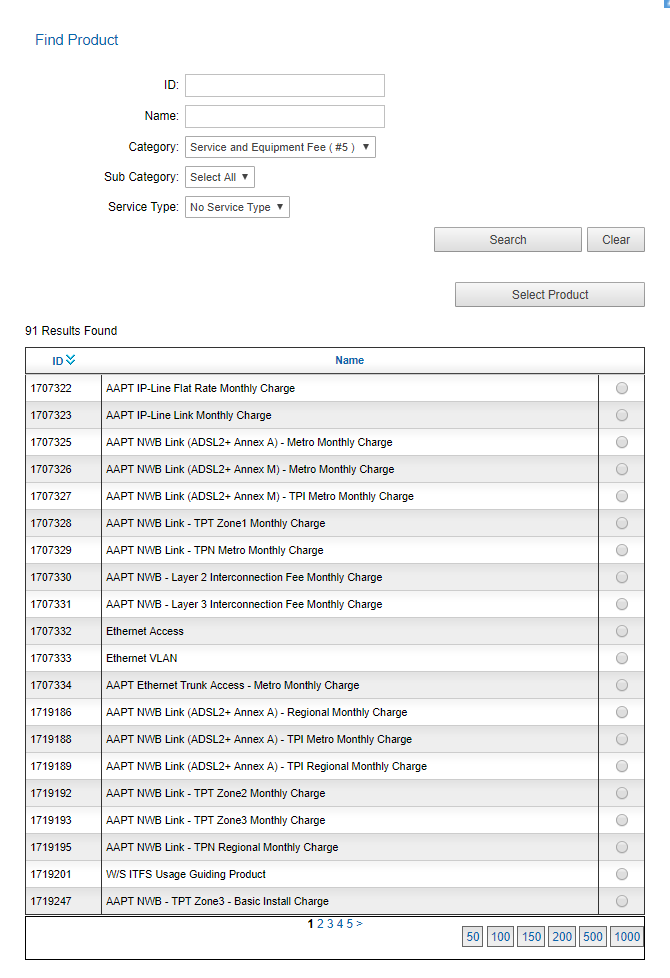This screenshot has width=670, height=978.
Task: Expand the Sub Category dropdown
Action: 220,177
